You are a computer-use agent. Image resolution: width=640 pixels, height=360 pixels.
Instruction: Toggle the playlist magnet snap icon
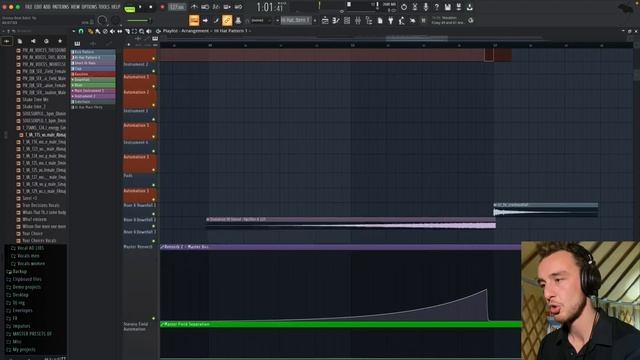[x=81, y=31]
